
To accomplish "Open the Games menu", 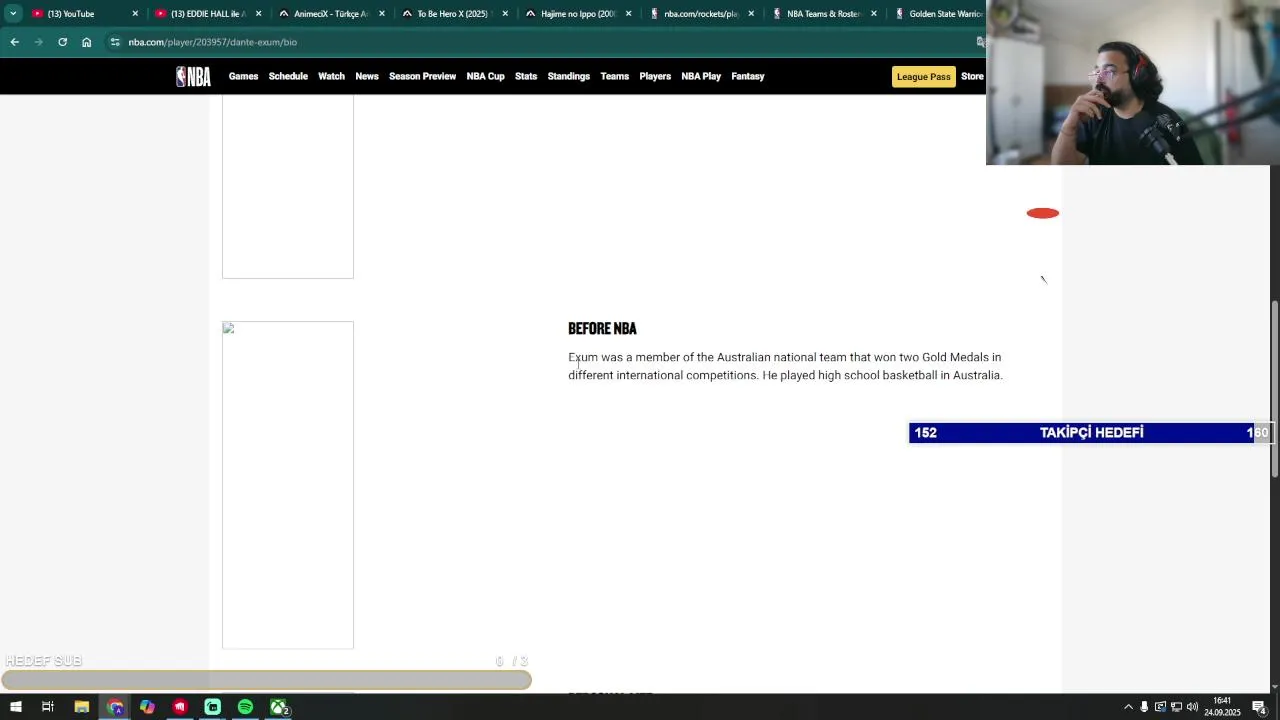I will pyautogui.click(x=243, y=77).
